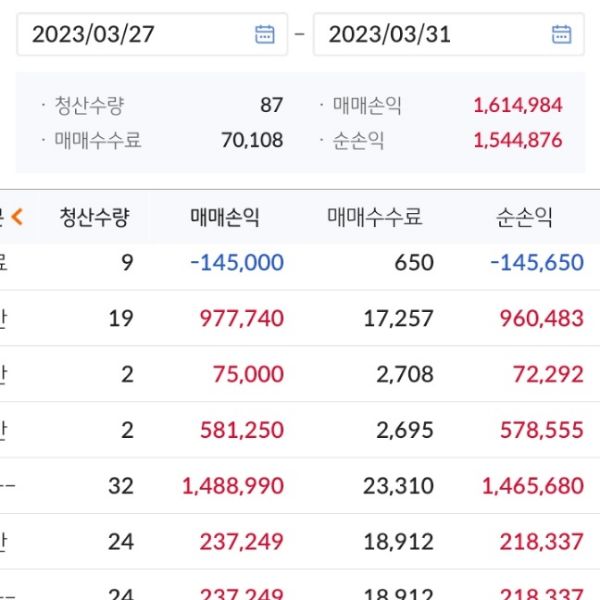600x600 pixels.
Task: Click the 581,250 profit cell
Action: click(248, 431)
